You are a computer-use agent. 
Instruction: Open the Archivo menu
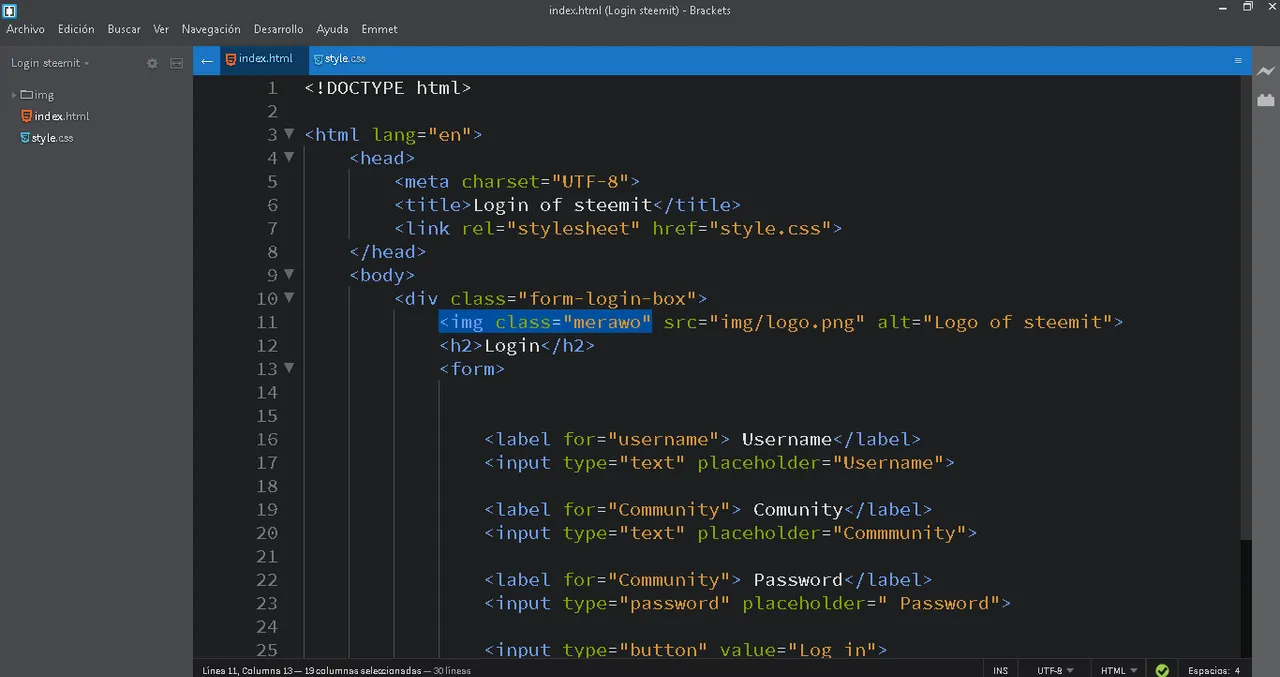coord(25,29)
